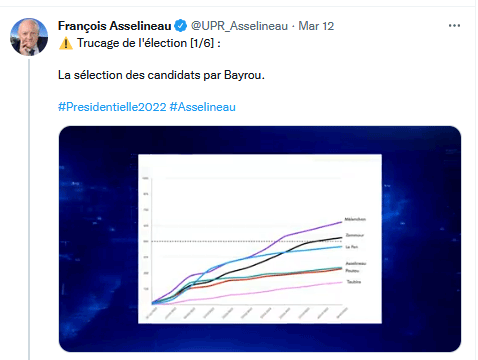This screenshot has height=360, width=478.
Task: Click the warning emoji before Trucage
Action: [66, 43]
